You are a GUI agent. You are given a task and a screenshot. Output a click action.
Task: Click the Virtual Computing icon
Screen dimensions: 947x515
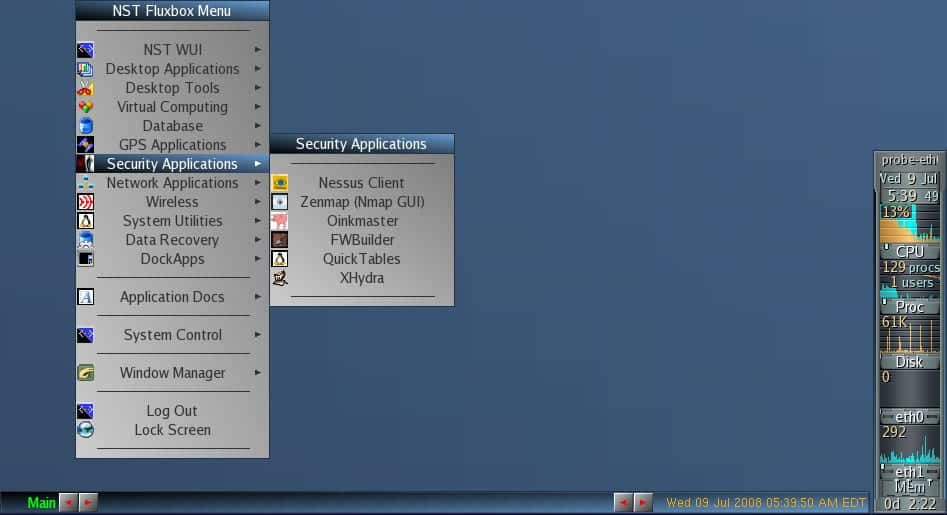(85, 107)
